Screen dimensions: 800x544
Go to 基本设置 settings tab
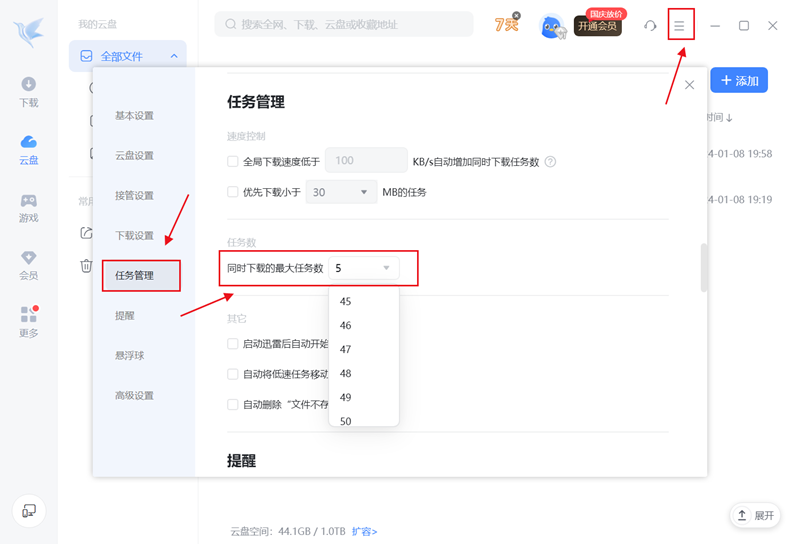point(134,116)
